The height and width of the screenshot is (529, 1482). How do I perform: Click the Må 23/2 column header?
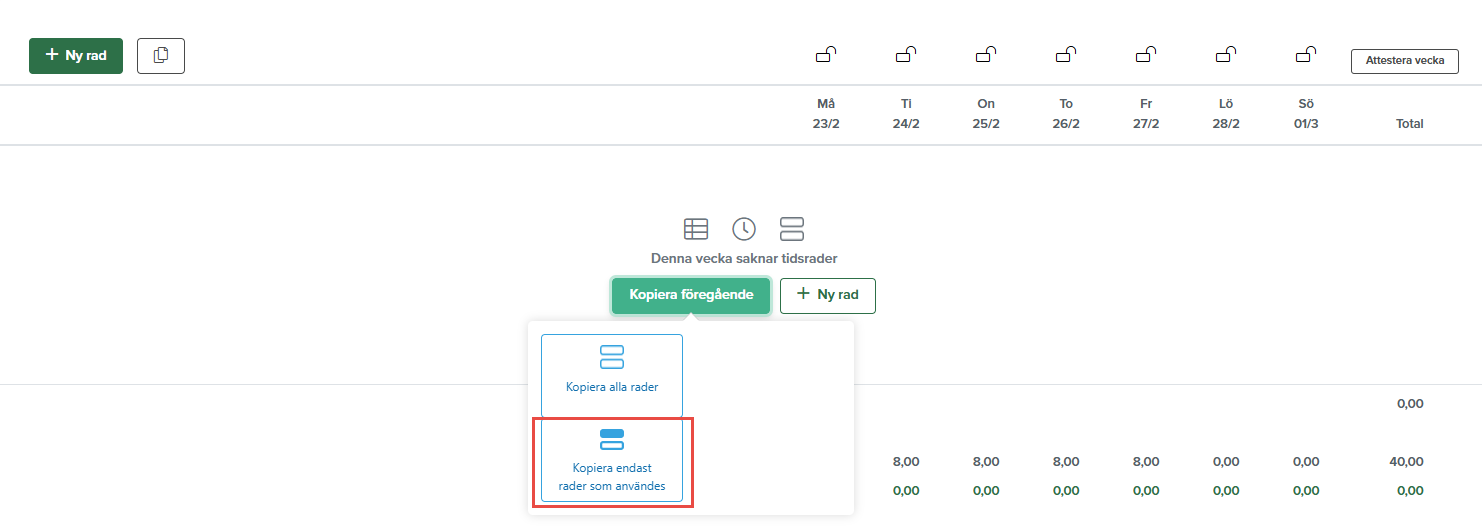coord(825,114)
